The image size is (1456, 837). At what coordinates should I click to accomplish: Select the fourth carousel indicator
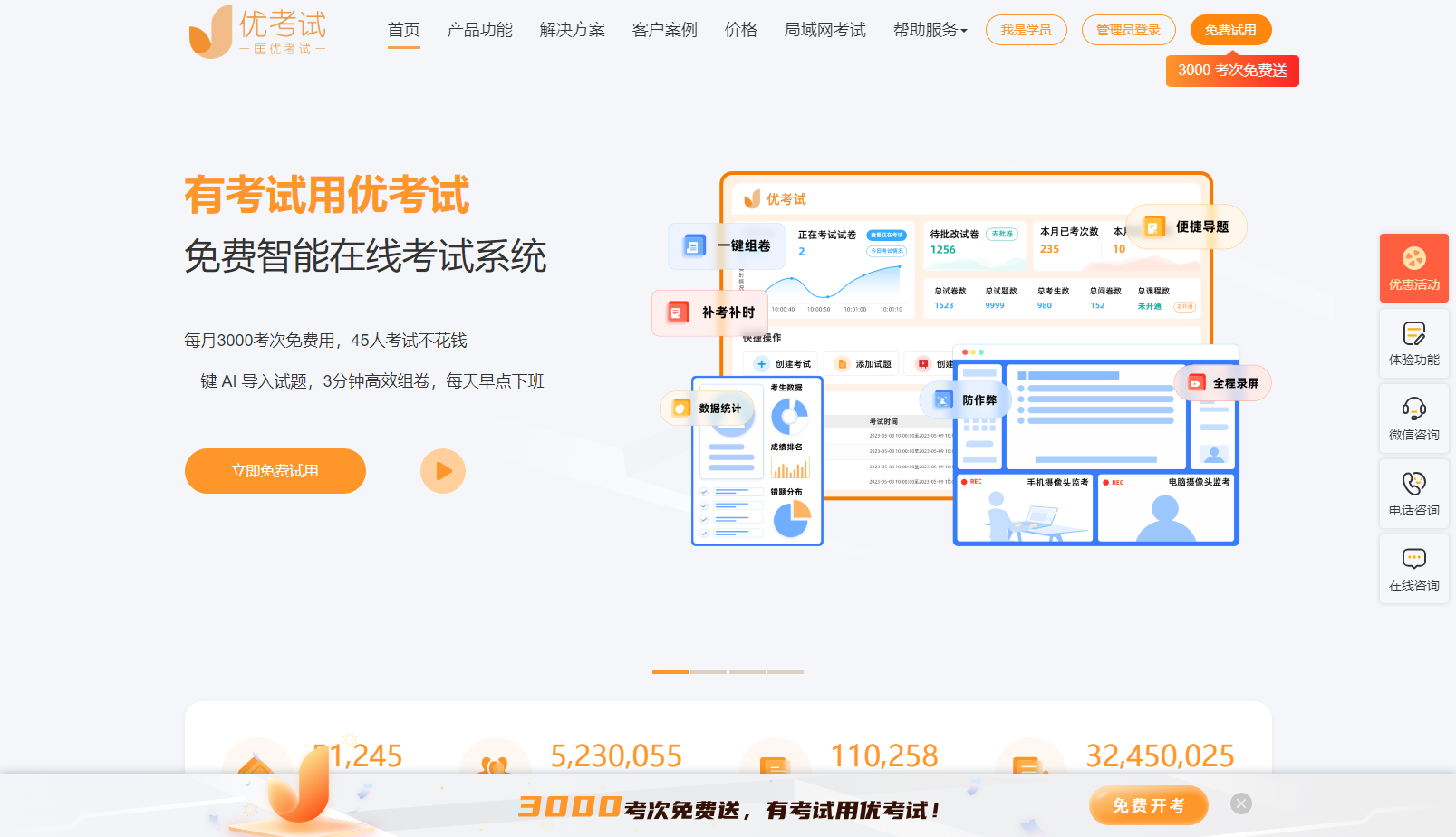786,672
